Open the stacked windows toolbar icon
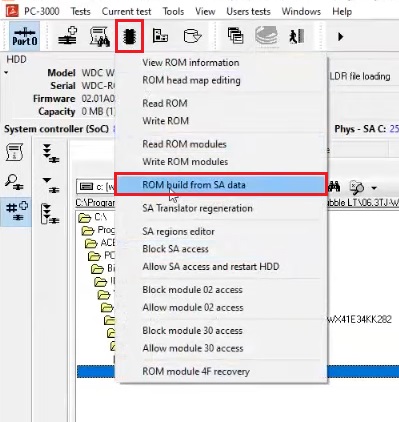Viewport: 399px width, 422px height. [235, 36]
